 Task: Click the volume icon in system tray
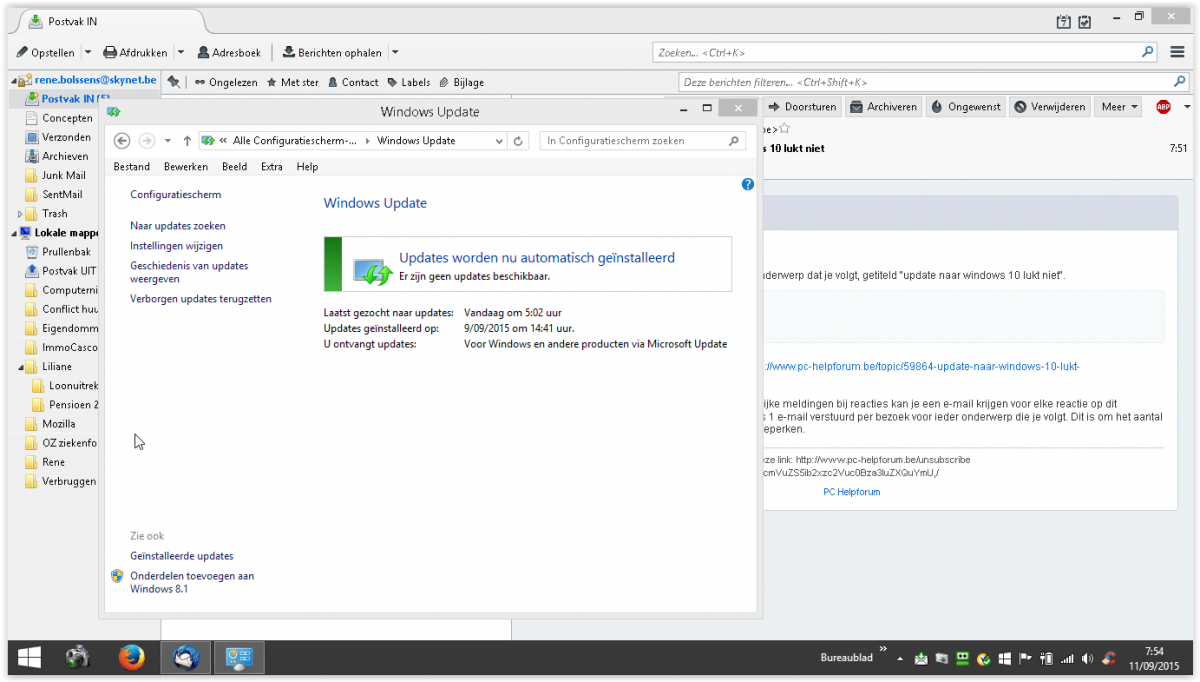[1087, 658]
